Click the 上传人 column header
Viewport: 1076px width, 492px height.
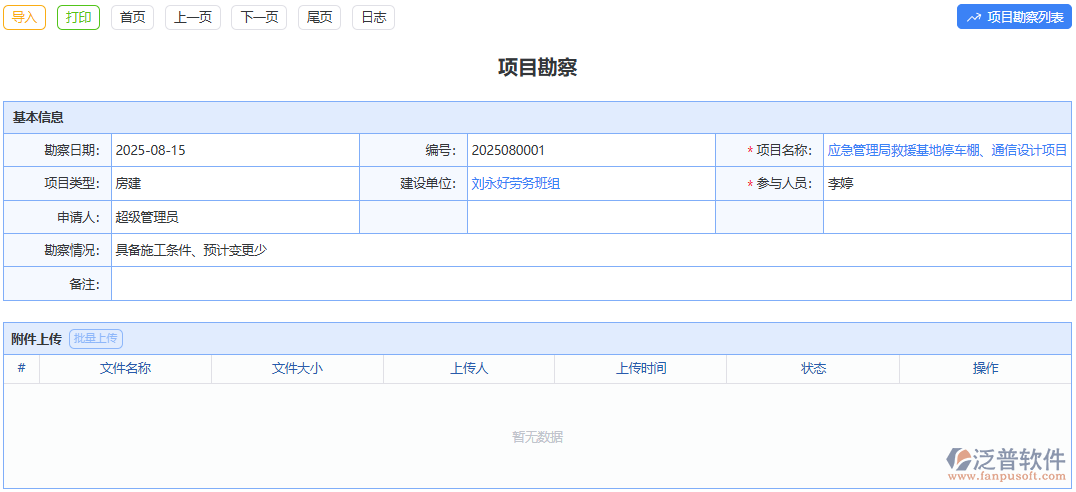tap(469, 368)
